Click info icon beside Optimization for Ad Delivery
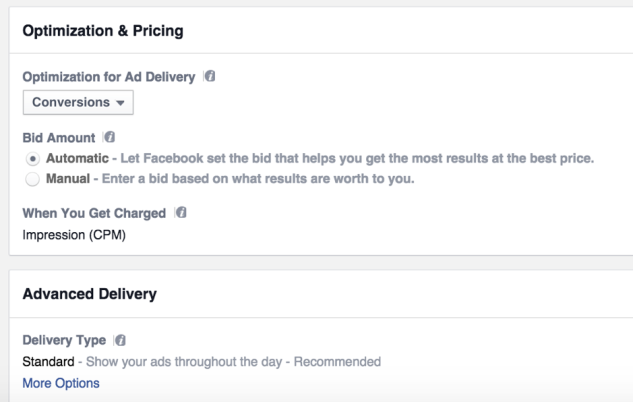The height and width of the screenshot is (402, 633). (210, 76)
